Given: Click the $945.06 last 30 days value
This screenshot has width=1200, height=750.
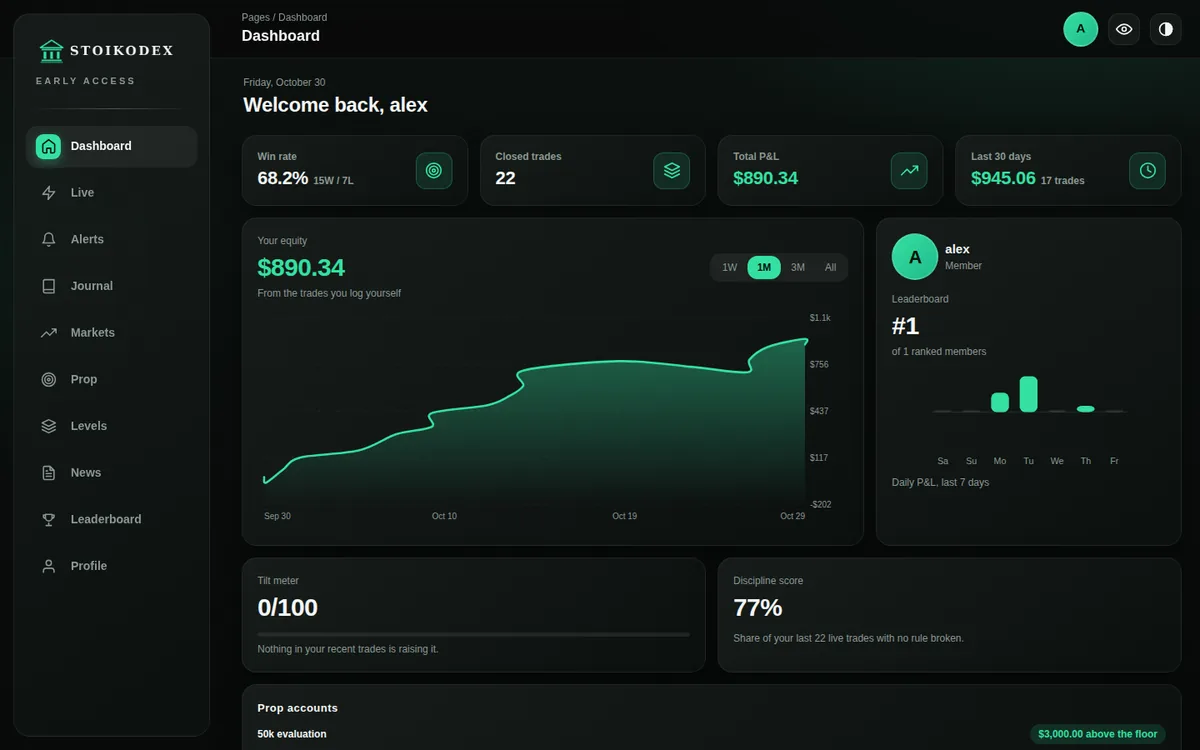Looking at the screenshot, I should click(1003, 178).
